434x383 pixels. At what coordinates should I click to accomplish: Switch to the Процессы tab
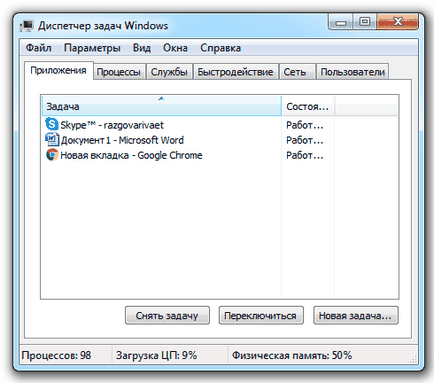pyautogui.click(x=119, y=72)
